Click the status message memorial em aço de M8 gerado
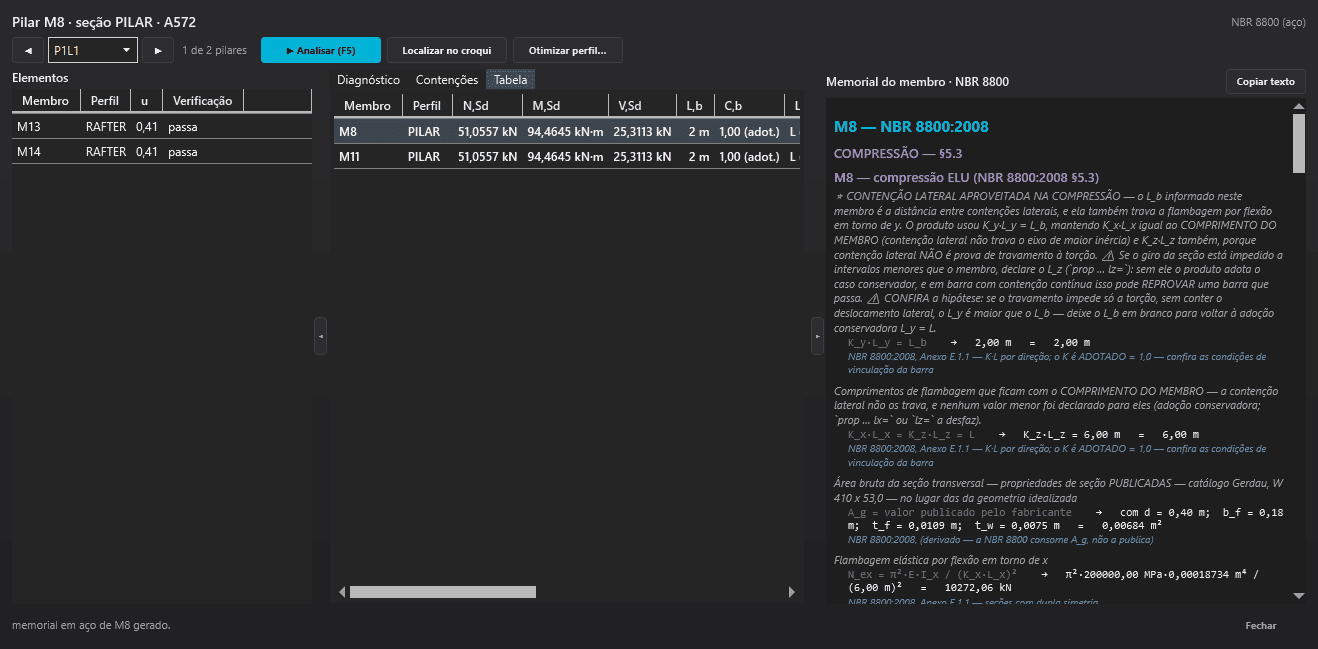The width and height of the screenshot is (1318, 649). (91, 625)
